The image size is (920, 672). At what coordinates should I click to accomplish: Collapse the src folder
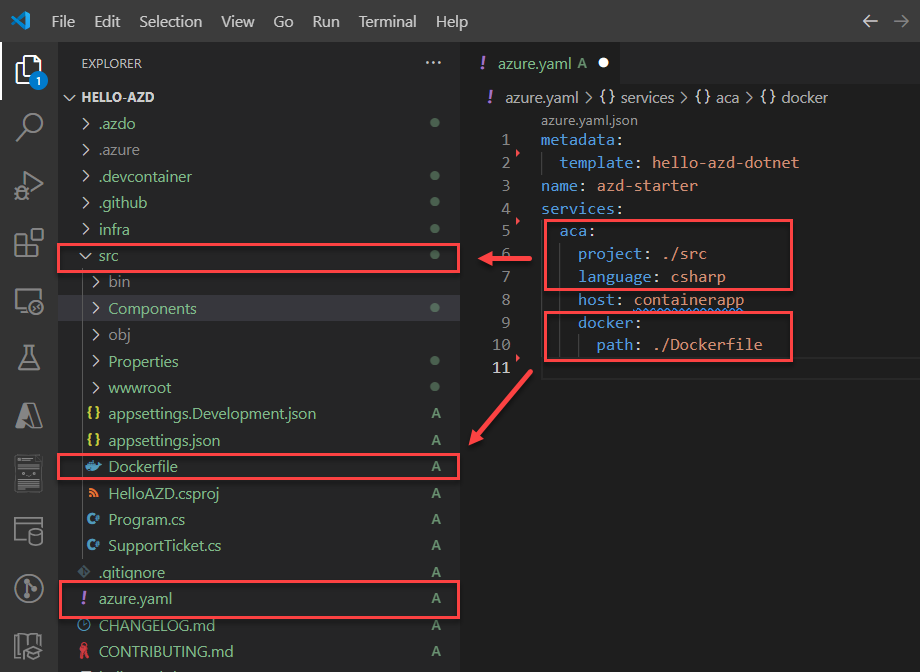[107, 256]
